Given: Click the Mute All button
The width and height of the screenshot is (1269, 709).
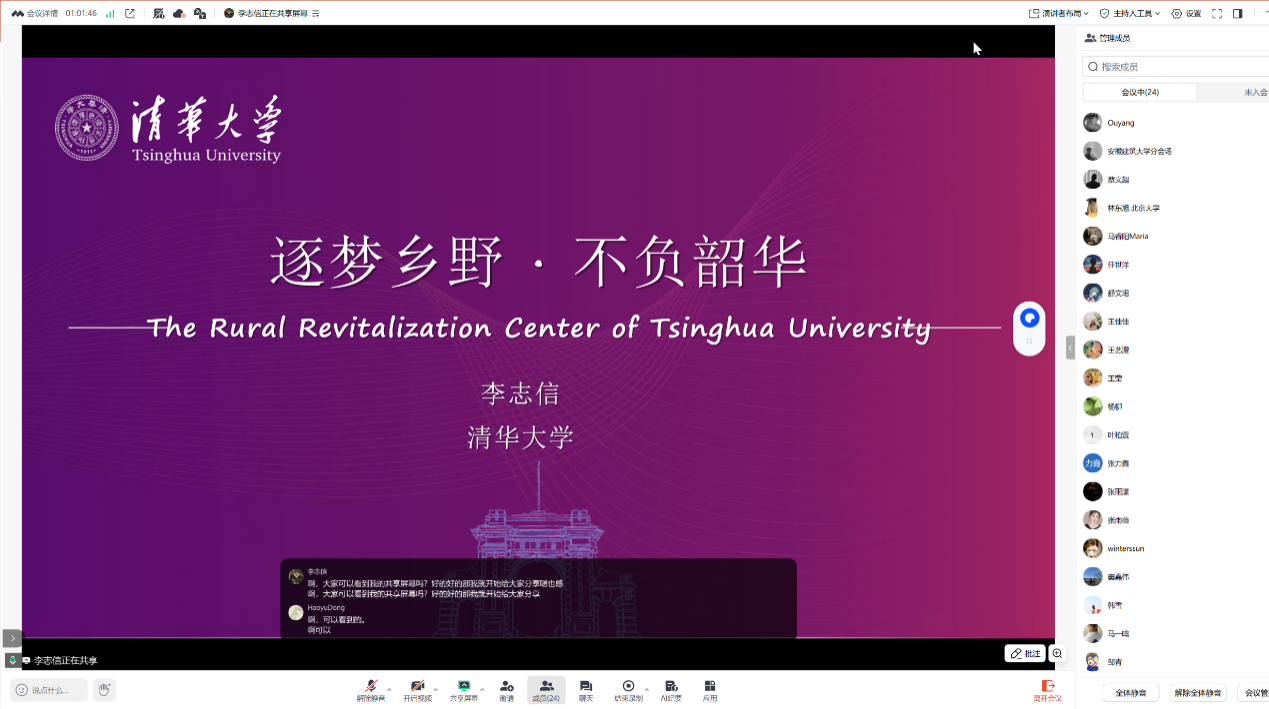Looking at the screenshot, I should pyautogui.click(x=1130, y=693).
